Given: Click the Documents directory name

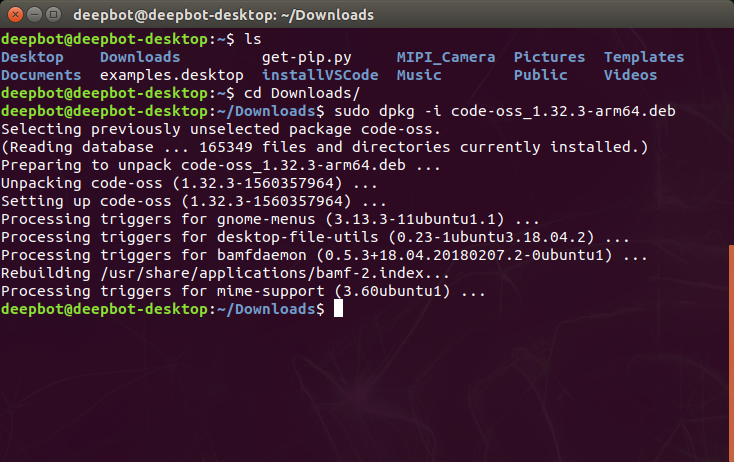Looking at the screenshot, I should (41, 75).
